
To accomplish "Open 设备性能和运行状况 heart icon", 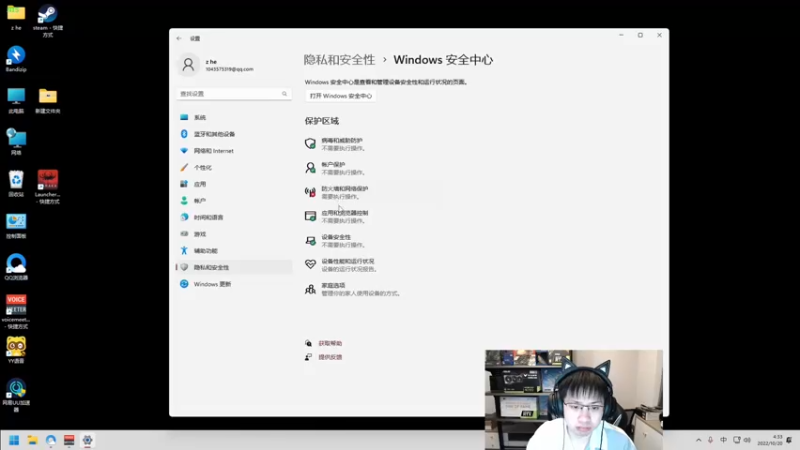I will pos(310,264).
